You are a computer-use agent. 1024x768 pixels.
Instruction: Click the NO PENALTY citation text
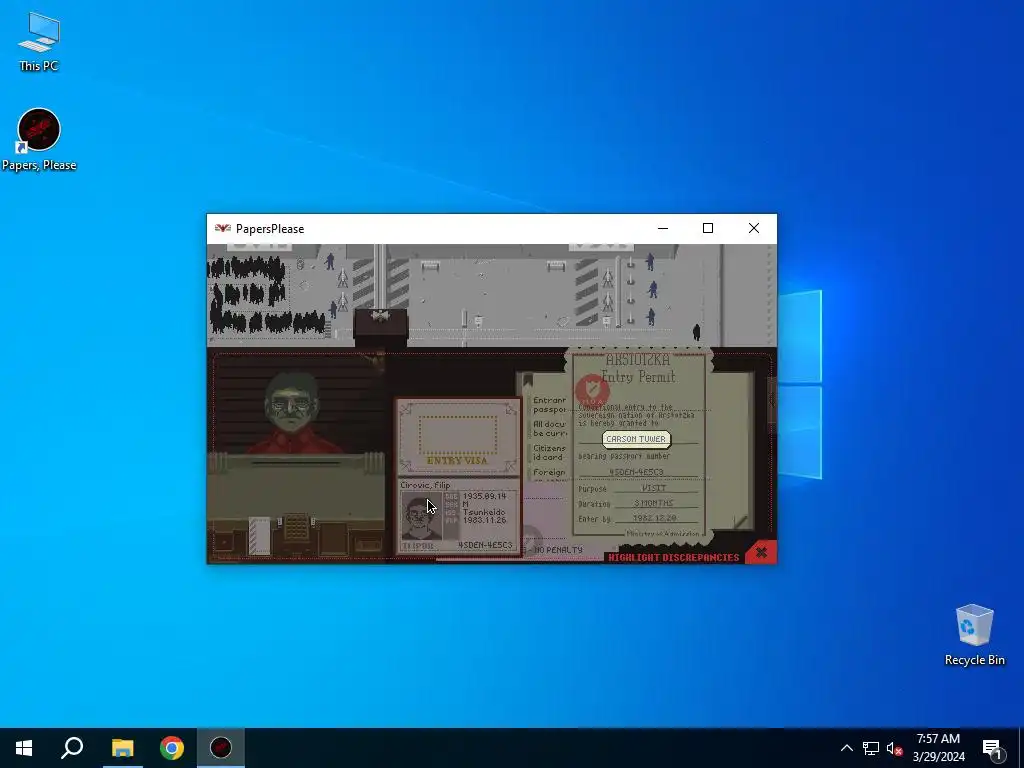[x=558, y=550]
